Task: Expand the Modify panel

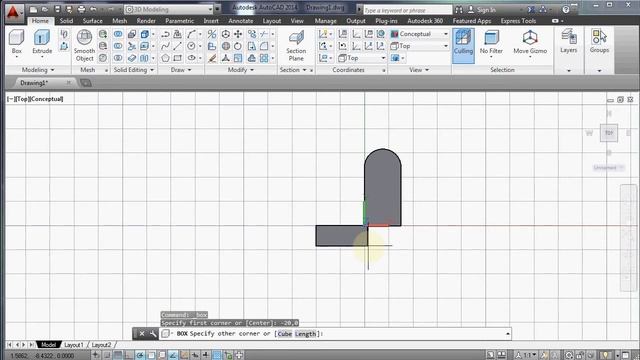Action: pyautogui.click(x=240, y=70)
